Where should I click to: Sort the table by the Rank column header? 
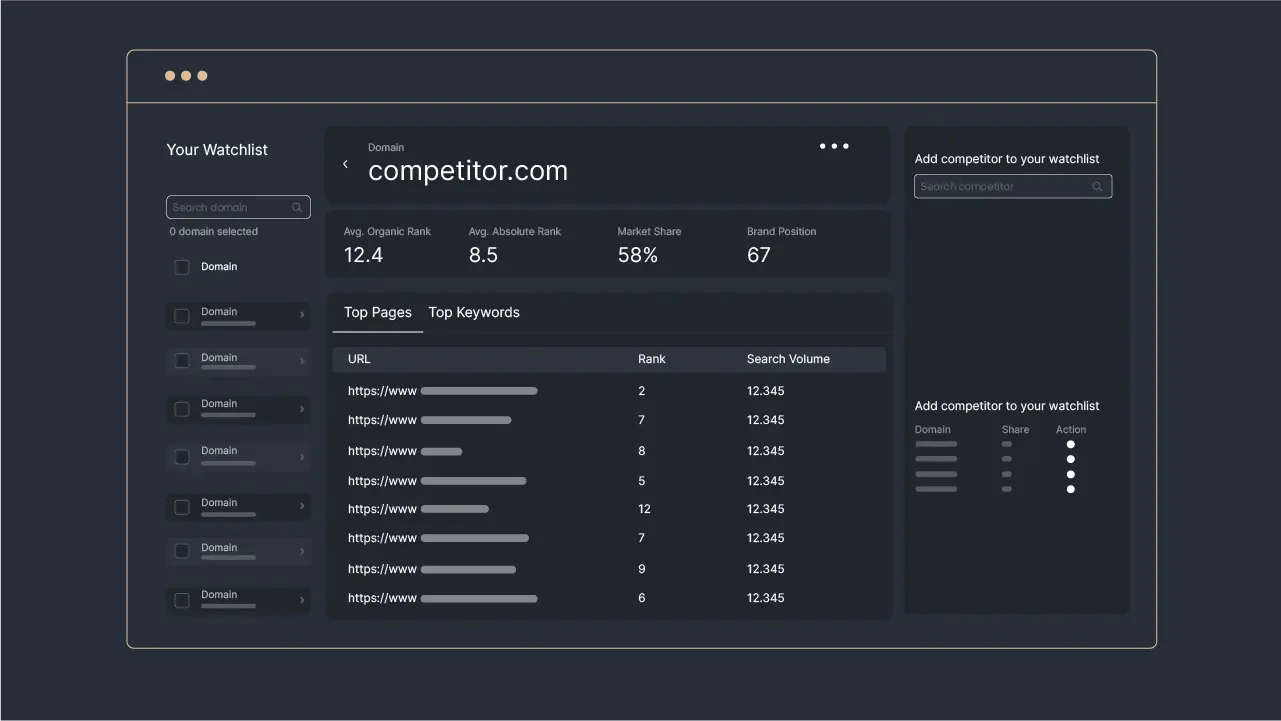[651, 359]
